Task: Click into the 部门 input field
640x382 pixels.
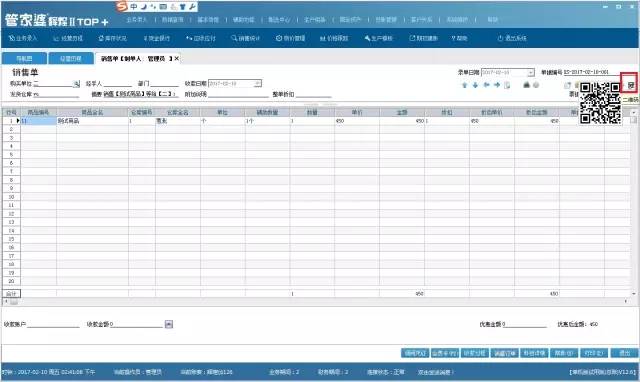Action: click(x=164, y=84)
